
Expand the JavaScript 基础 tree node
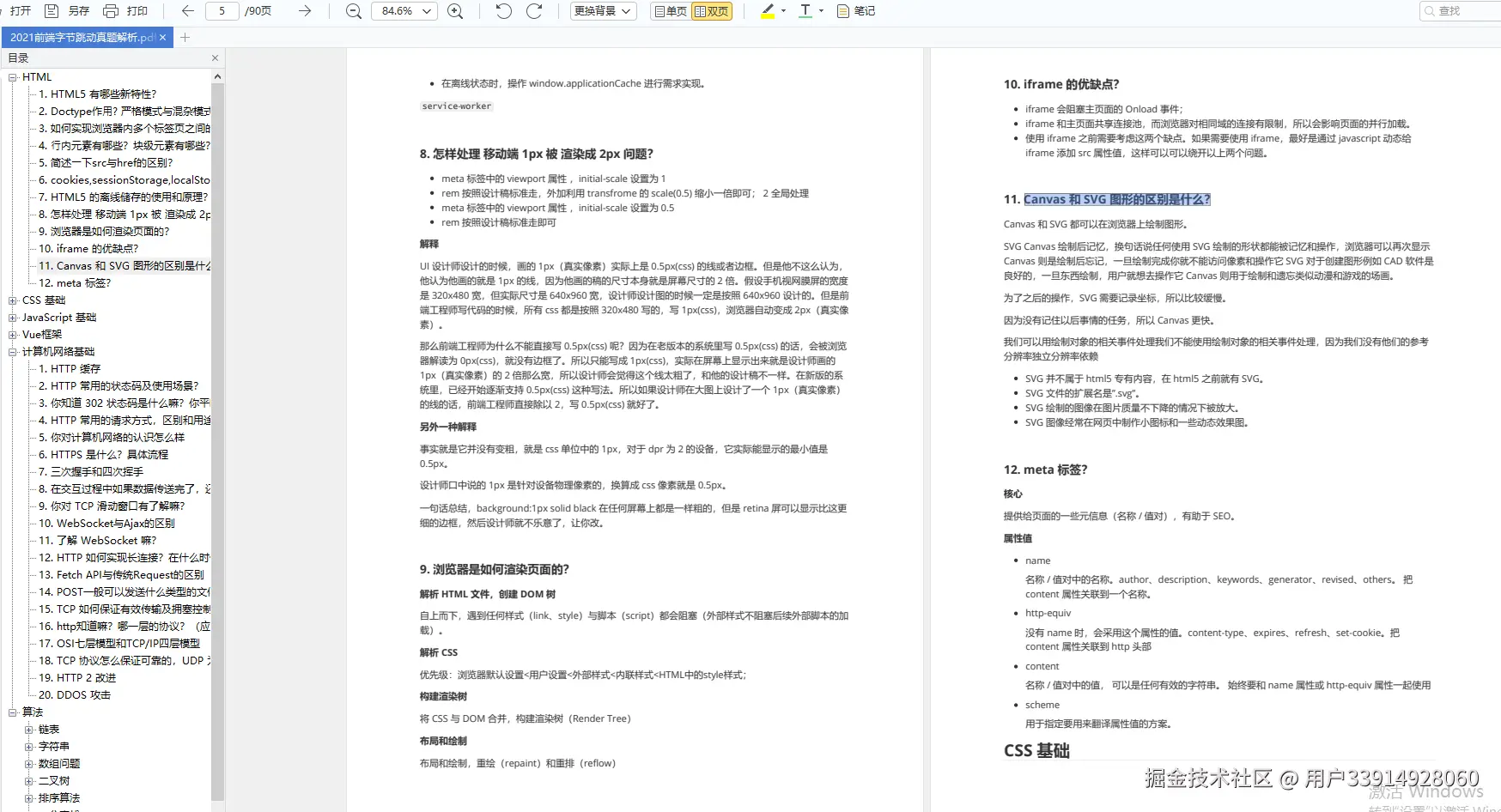(13, 318)
